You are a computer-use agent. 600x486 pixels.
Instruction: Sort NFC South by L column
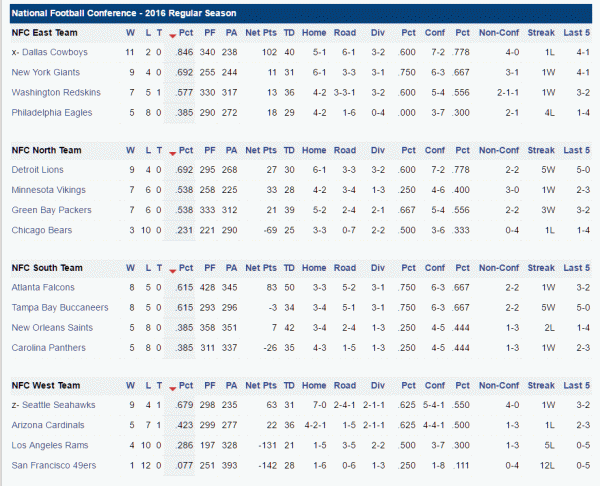tap(148, 268)
